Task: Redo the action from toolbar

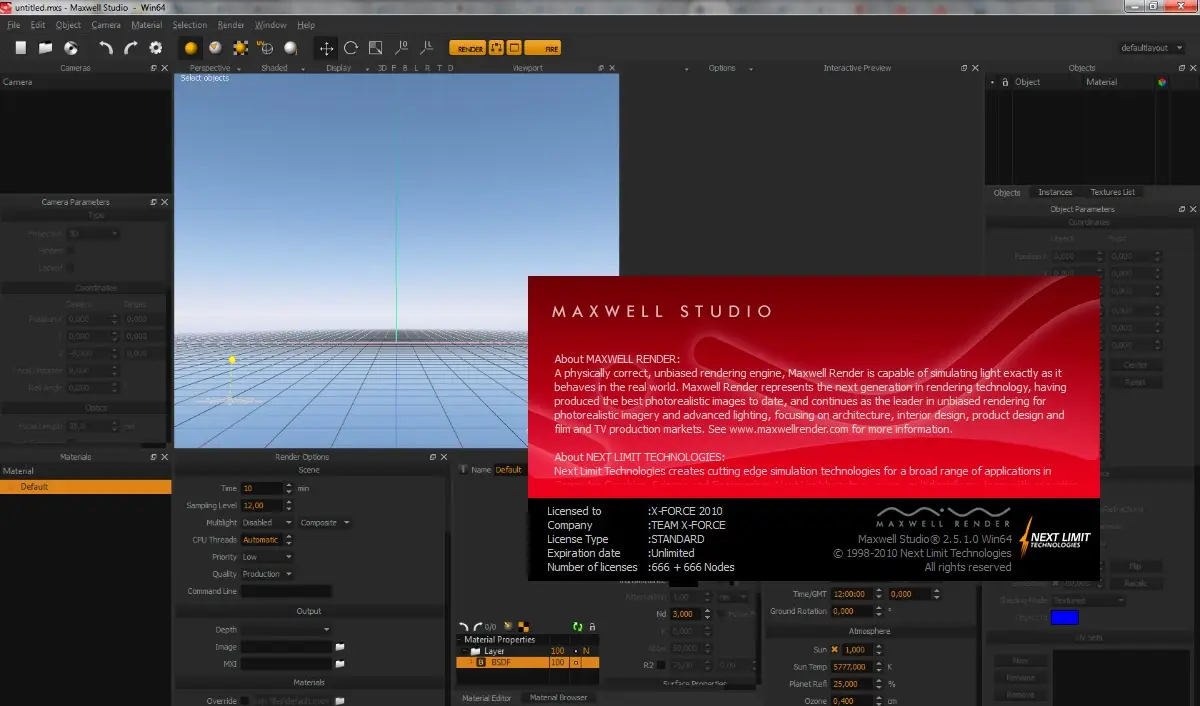Action: 131,47
